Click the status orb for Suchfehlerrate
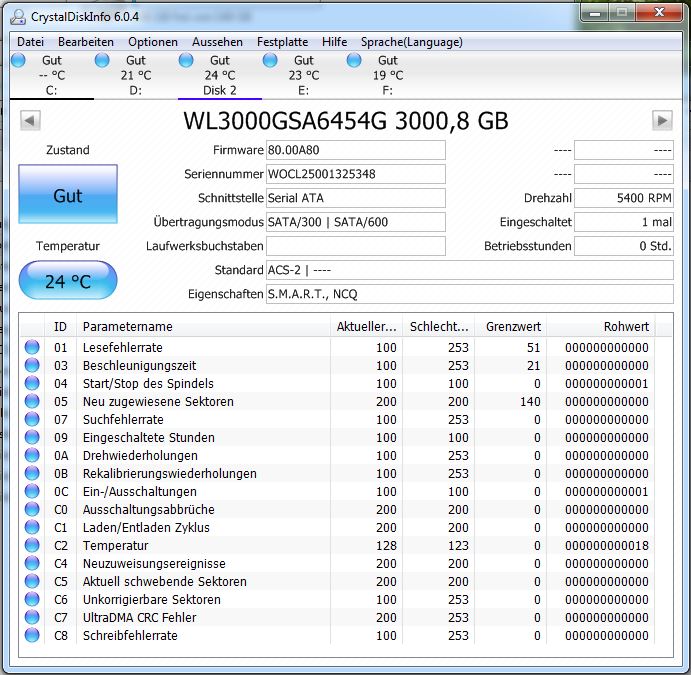Image resolution: width=691 pixels, height=675 pixels. tap(32, 419)
